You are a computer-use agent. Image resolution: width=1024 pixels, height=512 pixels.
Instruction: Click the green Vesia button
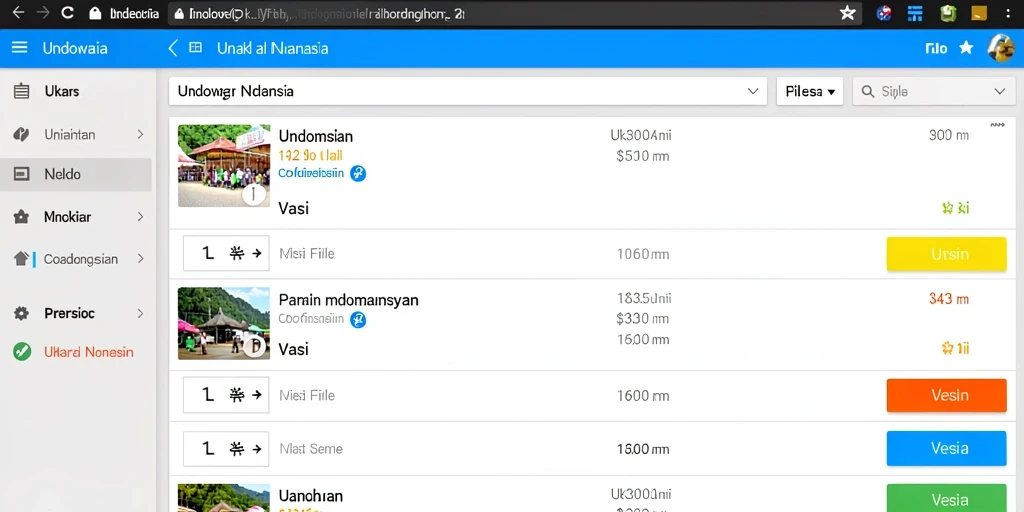point(946,498)
